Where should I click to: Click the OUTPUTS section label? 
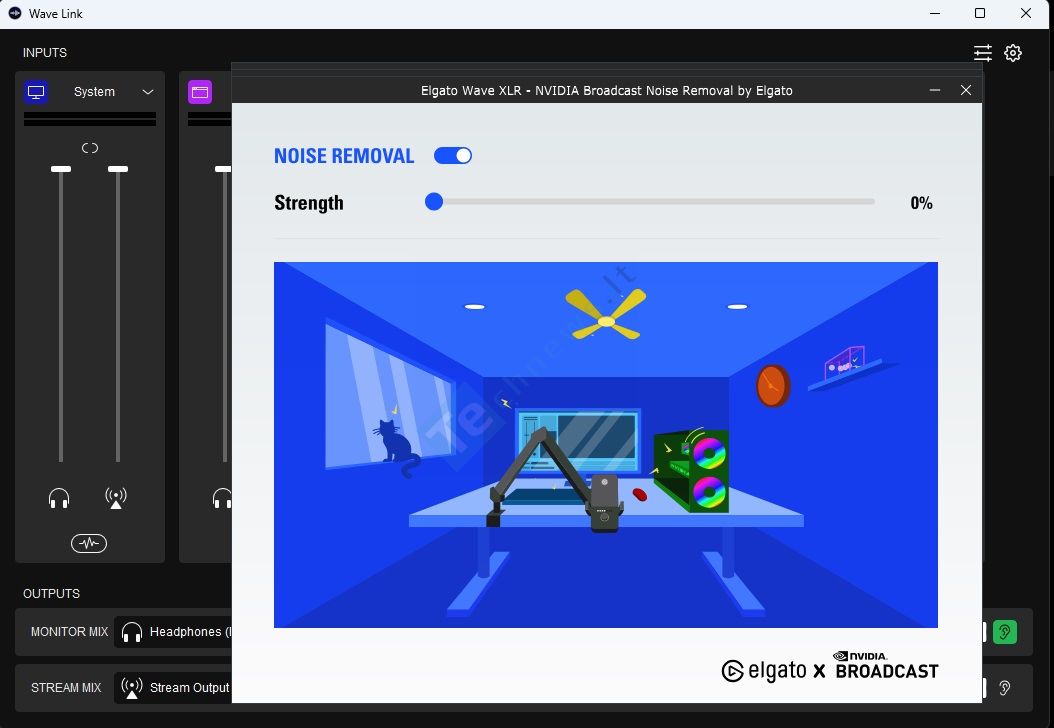click(52, 594)
